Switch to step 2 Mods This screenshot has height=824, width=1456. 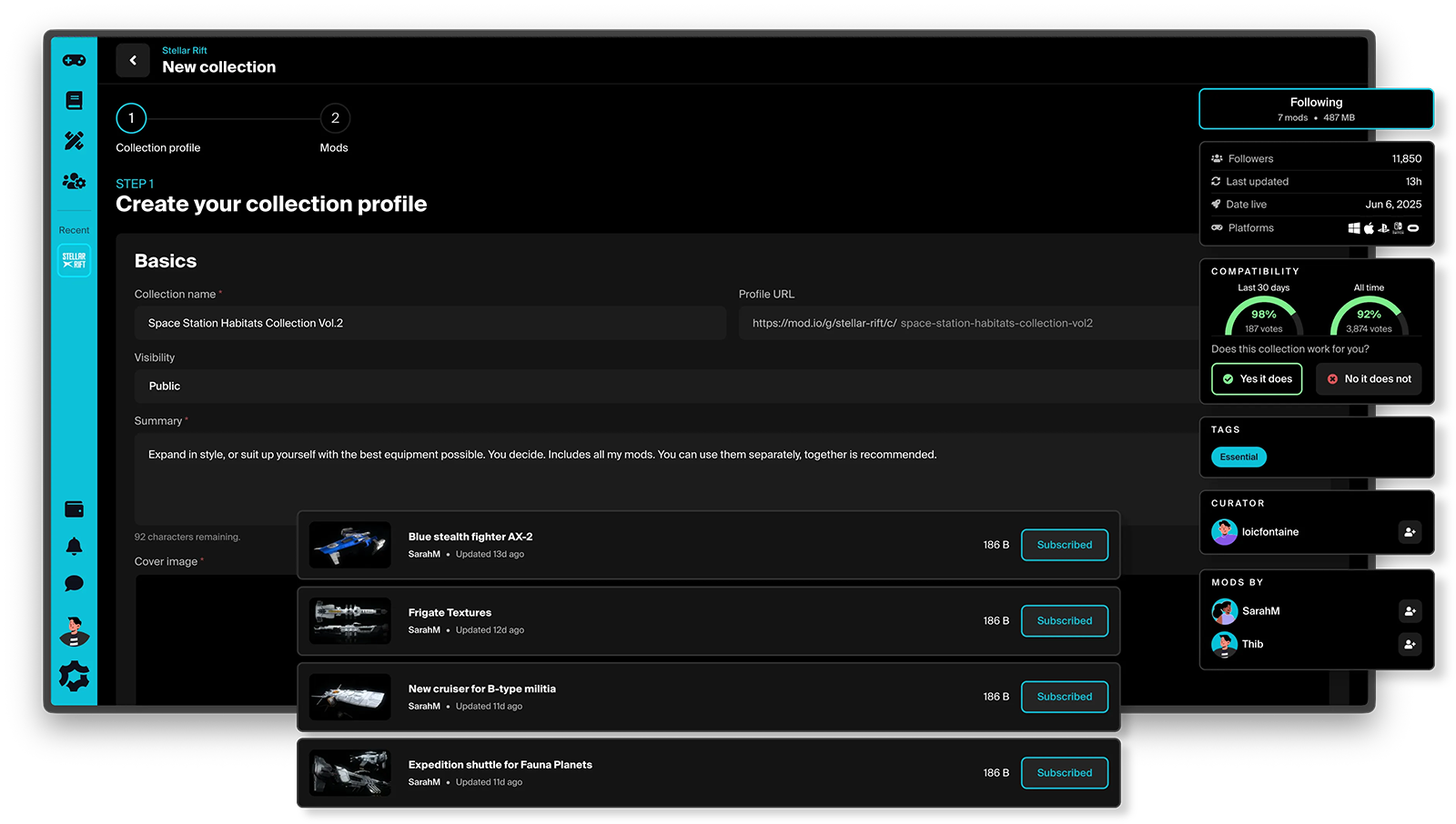tap(334, 117)
